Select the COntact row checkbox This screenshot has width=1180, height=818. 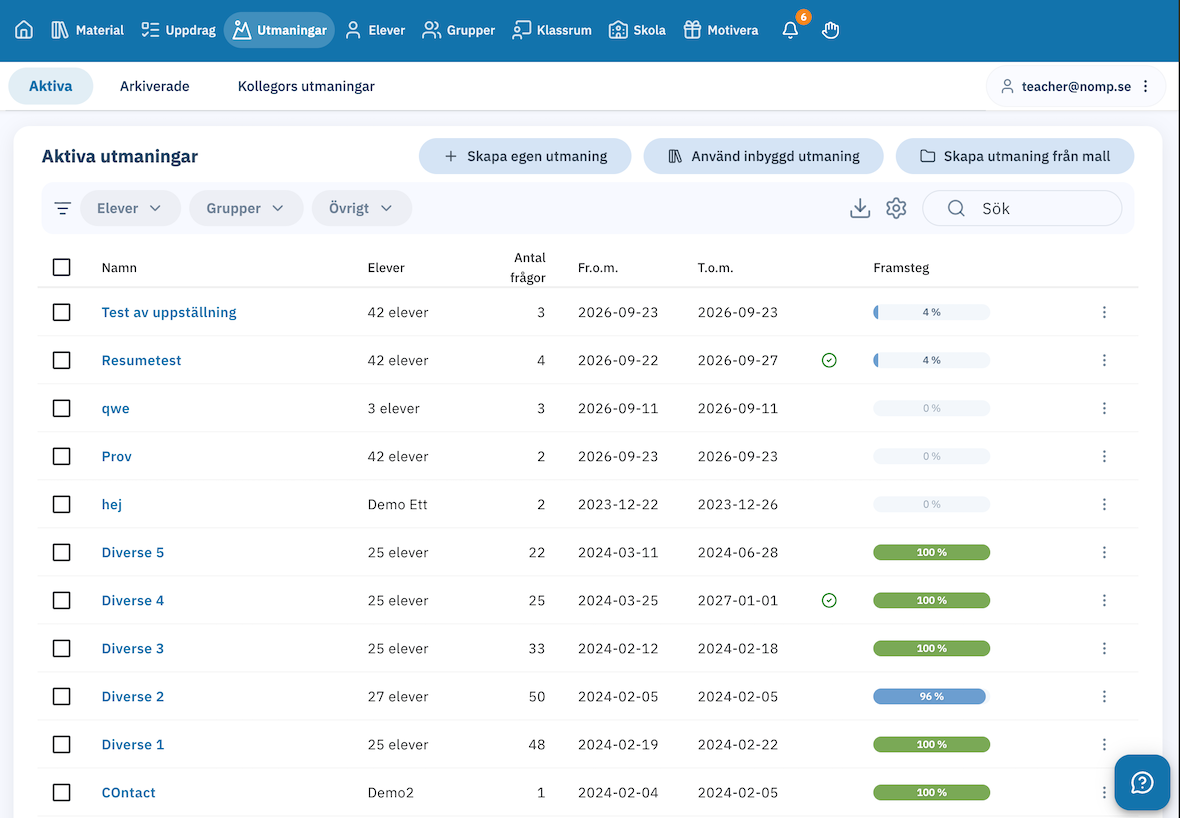(62, 792)
